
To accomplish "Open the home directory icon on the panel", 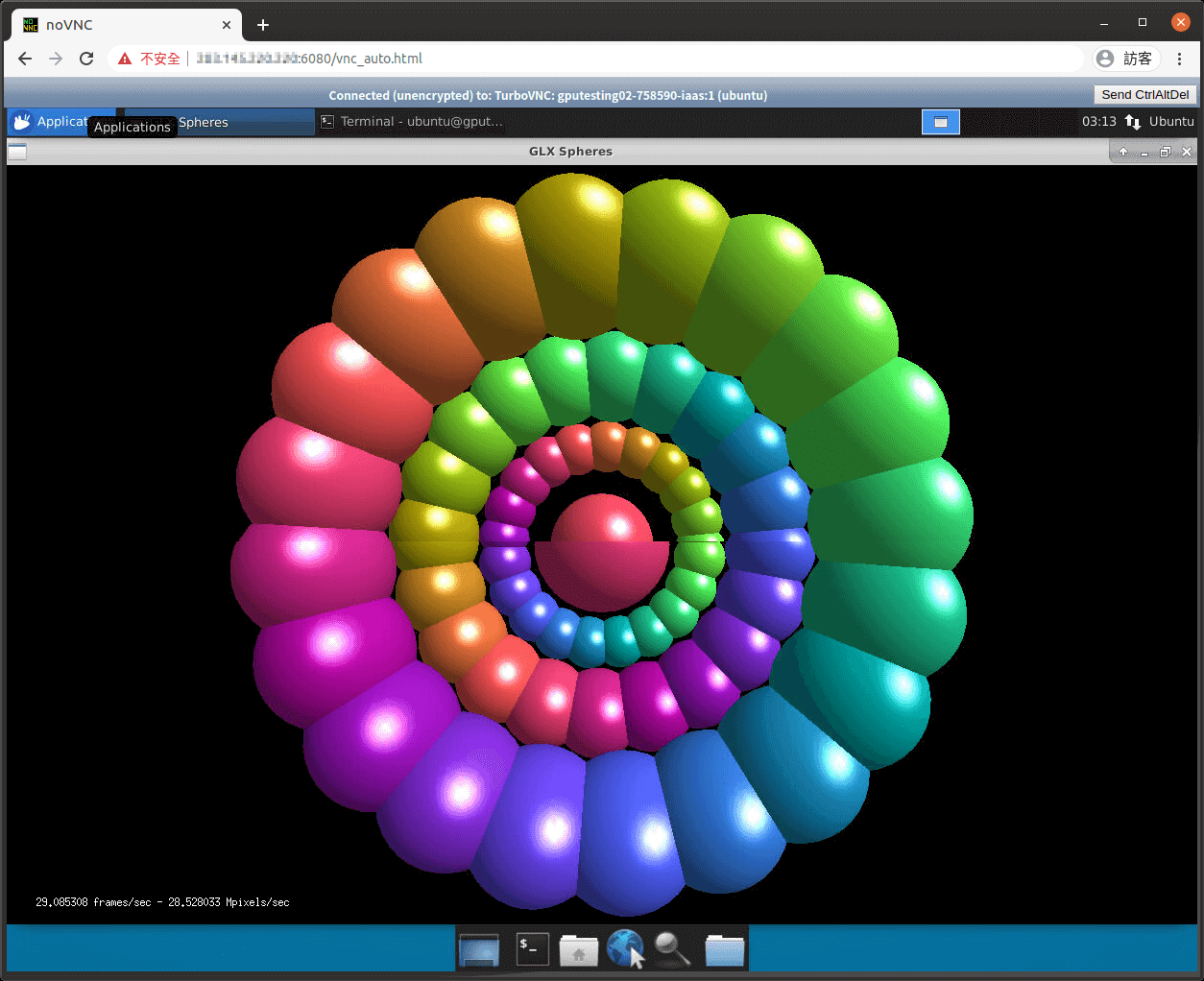I will tap(578, 949).
